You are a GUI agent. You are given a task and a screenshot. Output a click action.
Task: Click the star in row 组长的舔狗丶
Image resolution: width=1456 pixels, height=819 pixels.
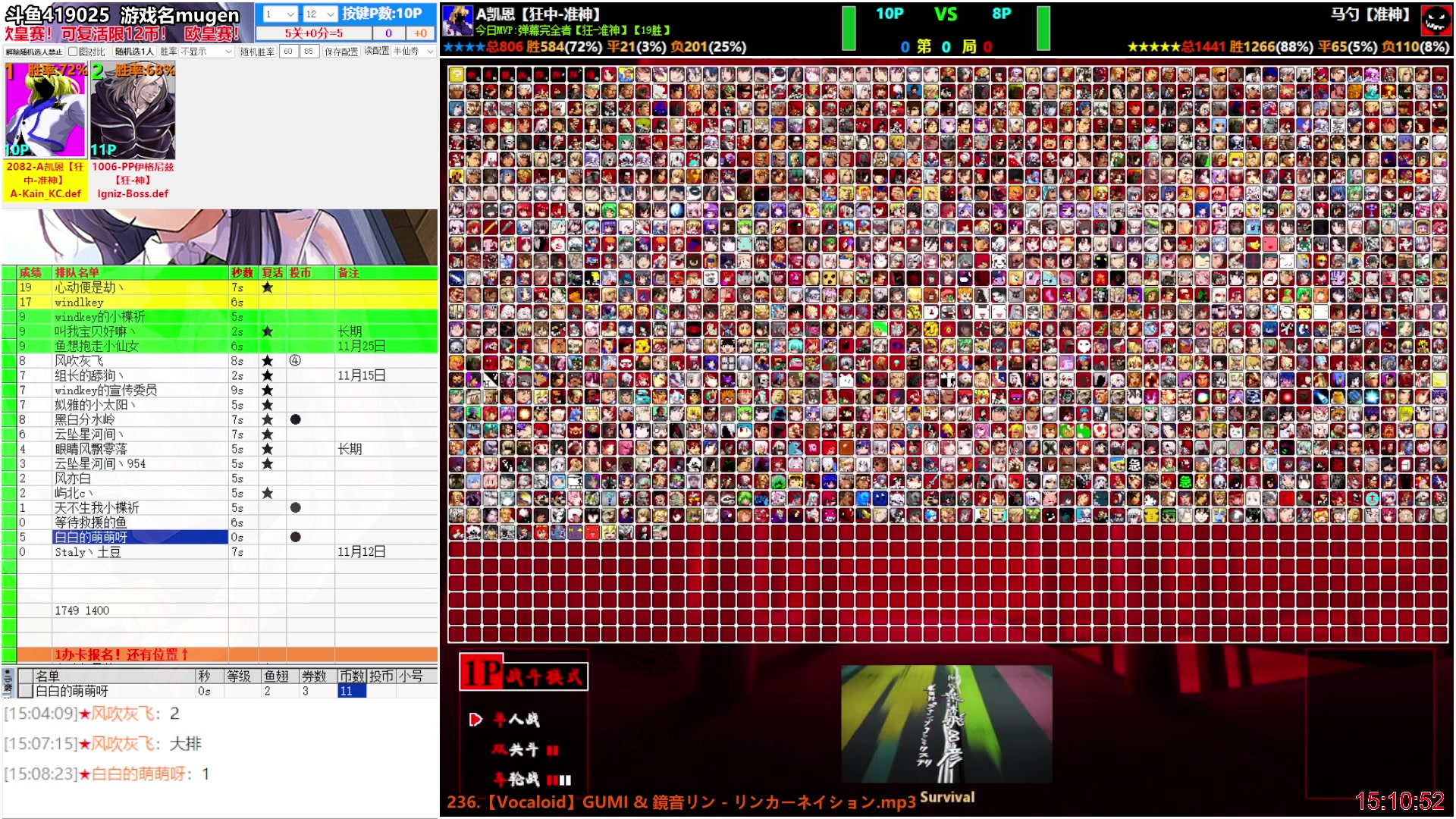(267, 375)
